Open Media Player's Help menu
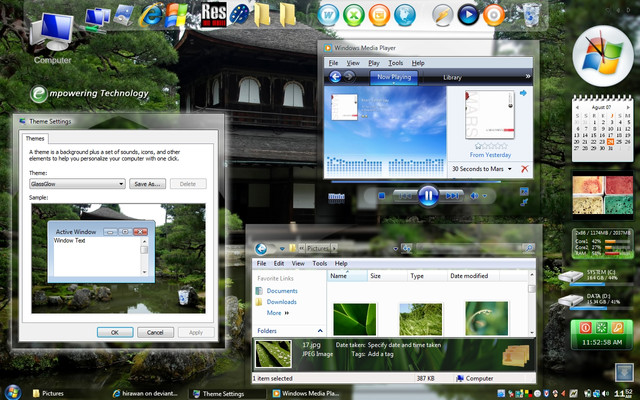Viewport: 640px width, 400px height. (x=418, y=63)
